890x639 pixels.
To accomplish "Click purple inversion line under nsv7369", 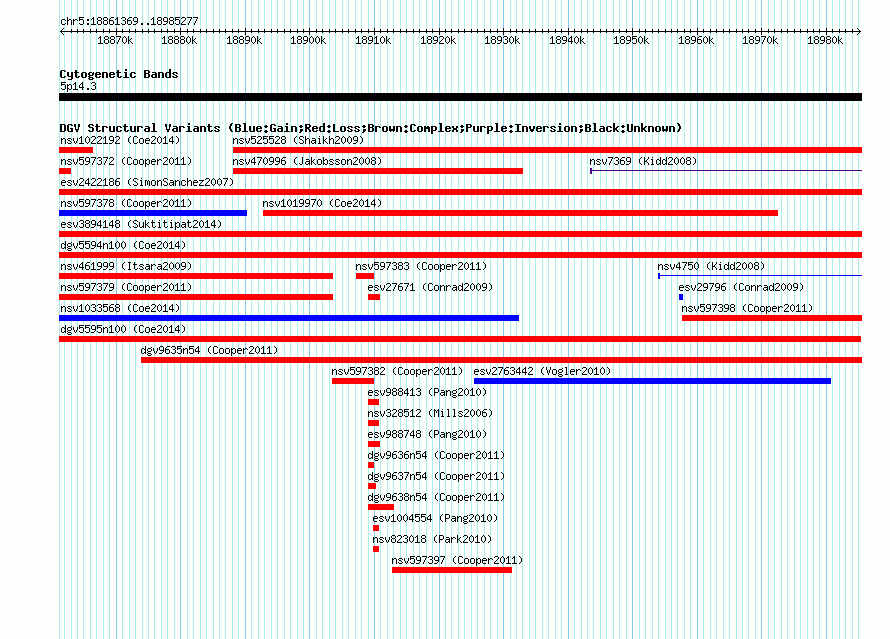I will coord(726,171).
